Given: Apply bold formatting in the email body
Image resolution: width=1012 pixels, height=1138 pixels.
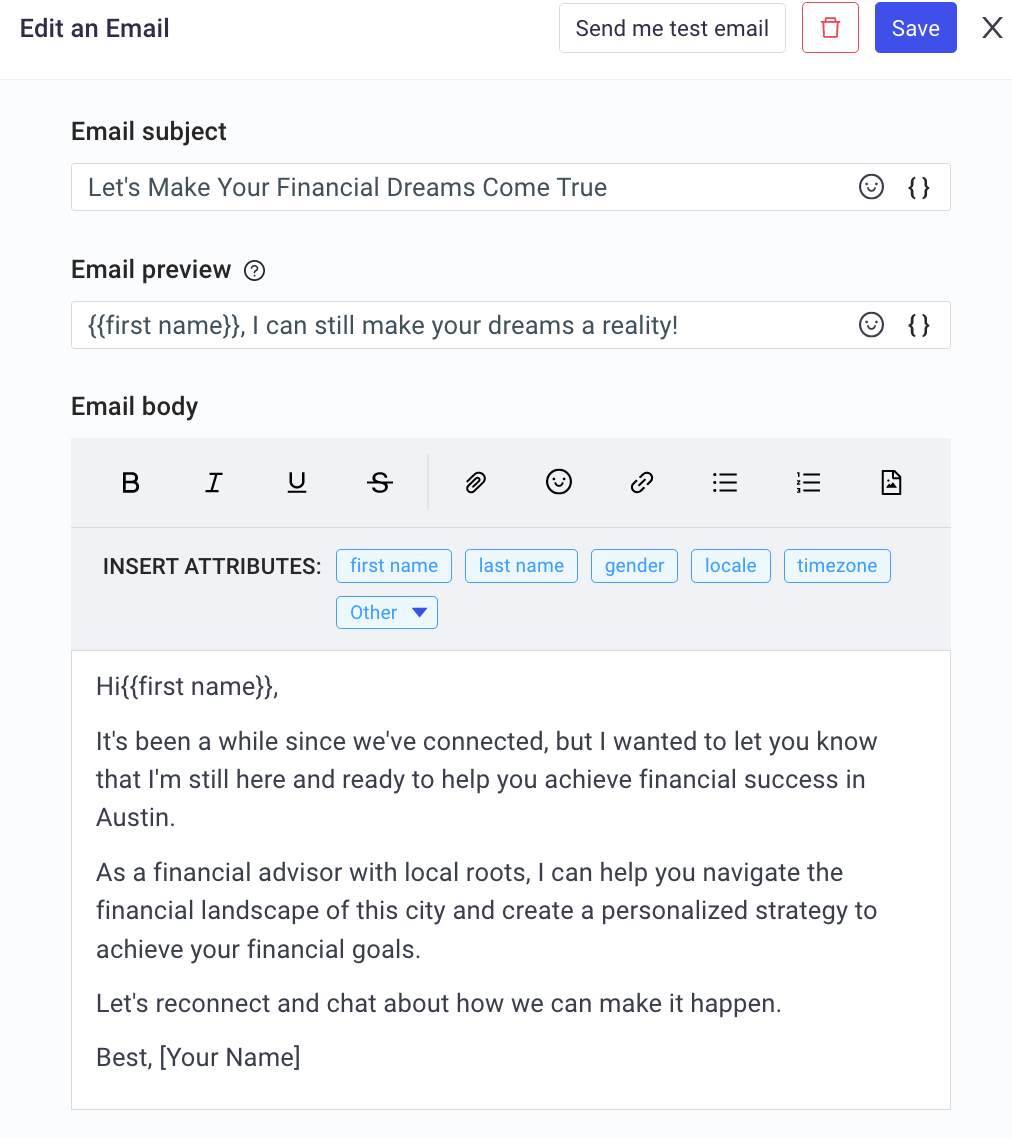Looking at the screenshot, I should click(x=130, y=482).
